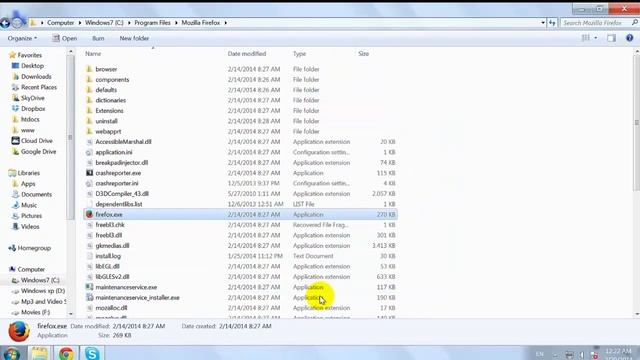
Task: Select the webapprt folder icon
Action: [x=89, y=131]
